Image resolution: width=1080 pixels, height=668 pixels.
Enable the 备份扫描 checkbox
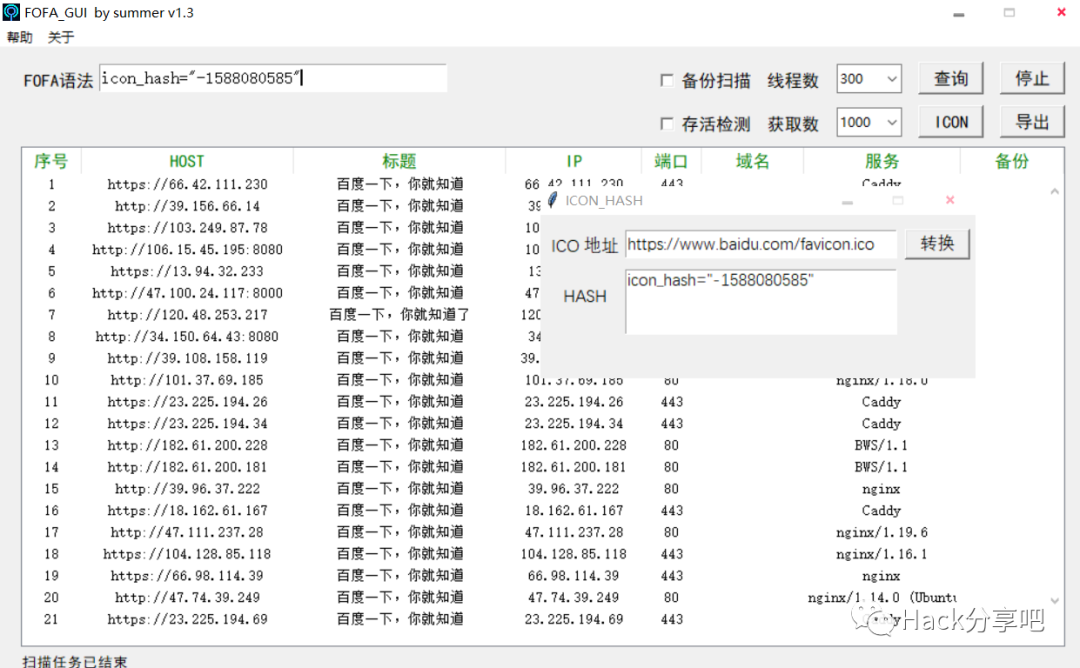pyautogui.click(x=667, y=80)
